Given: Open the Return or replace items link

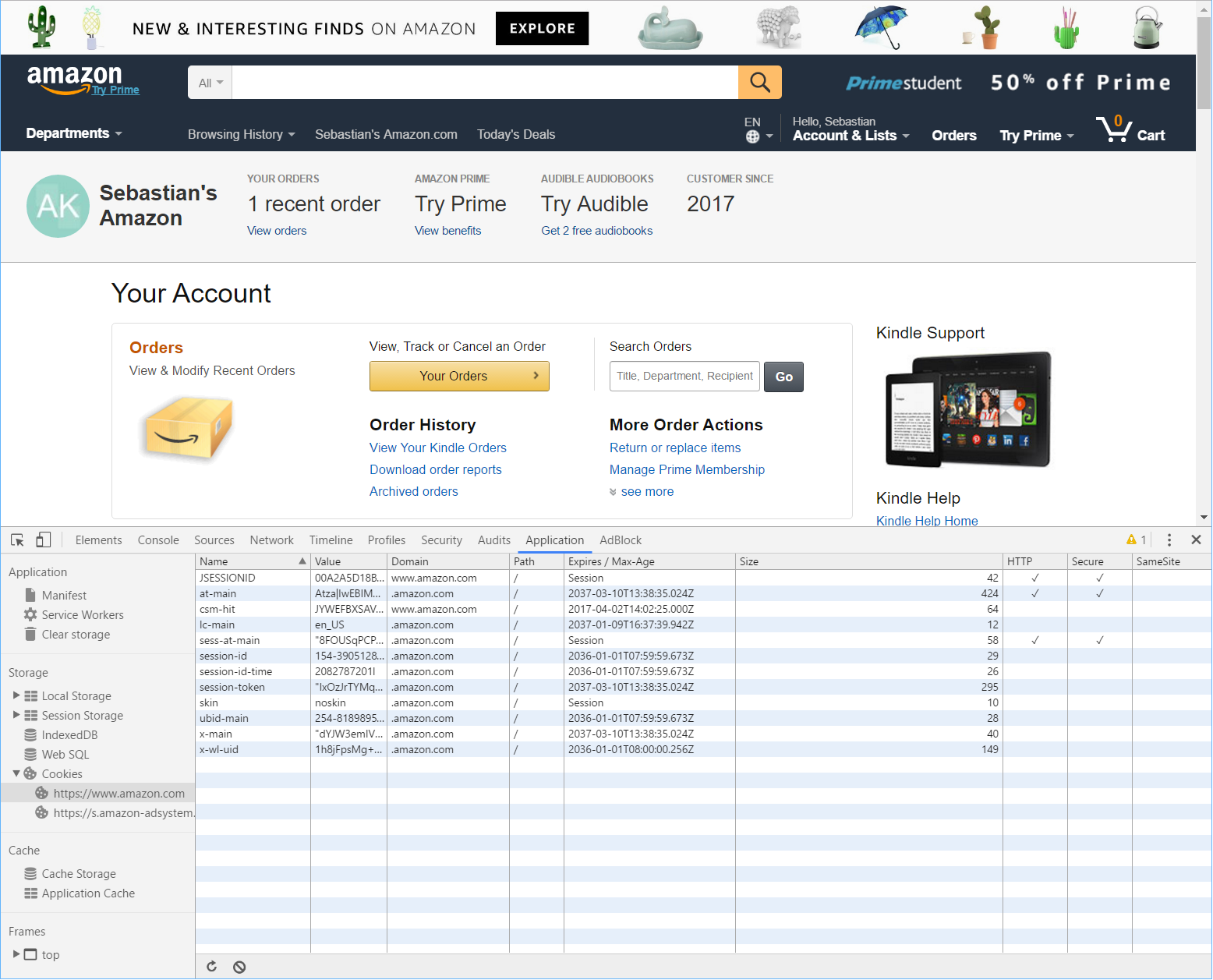Looking at the screenshot, I should pyautogui.click(x=675, y=448).
